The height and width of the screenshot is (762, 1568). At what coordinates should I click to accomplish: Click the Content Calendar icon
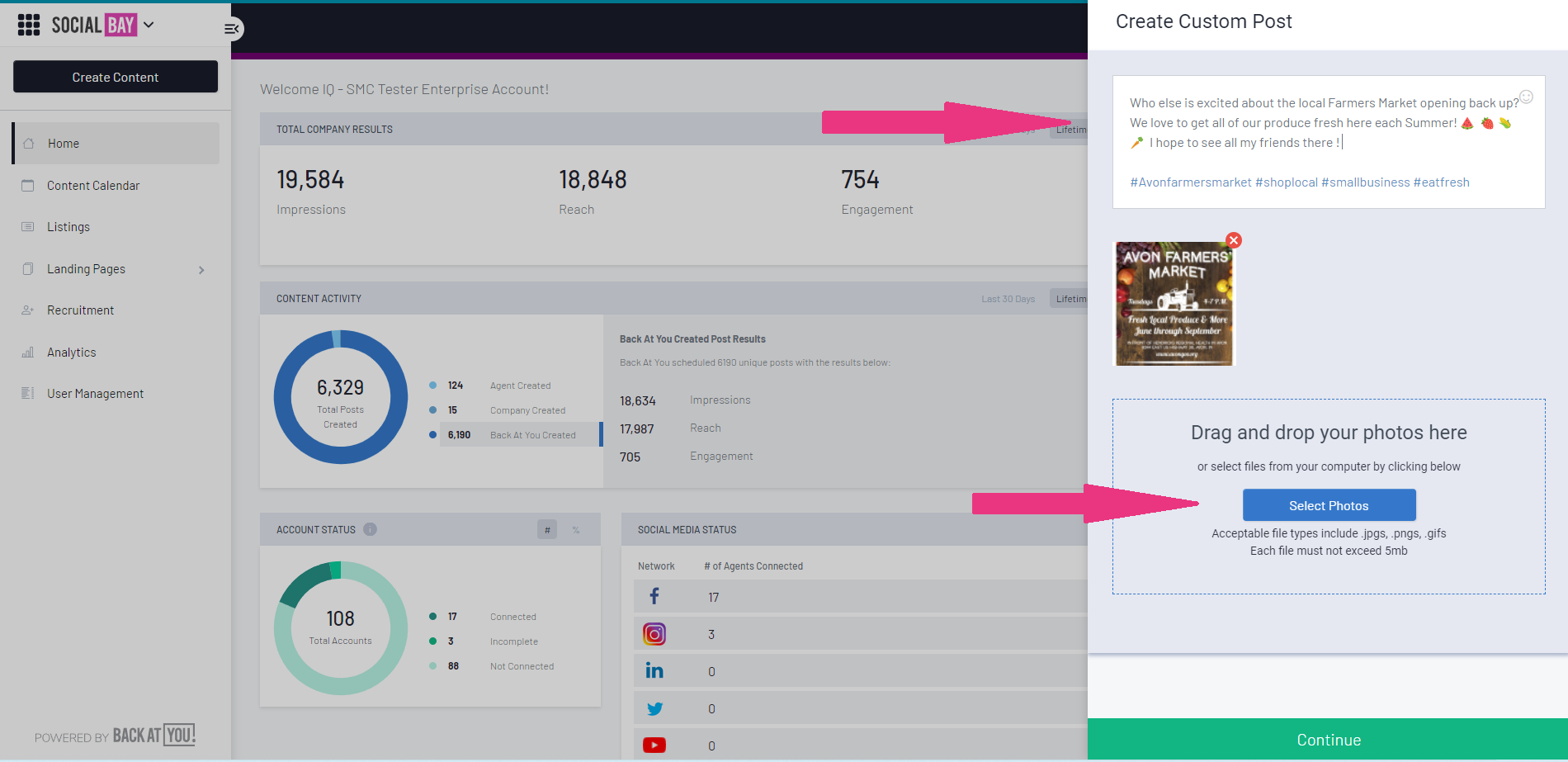(28, 185)
